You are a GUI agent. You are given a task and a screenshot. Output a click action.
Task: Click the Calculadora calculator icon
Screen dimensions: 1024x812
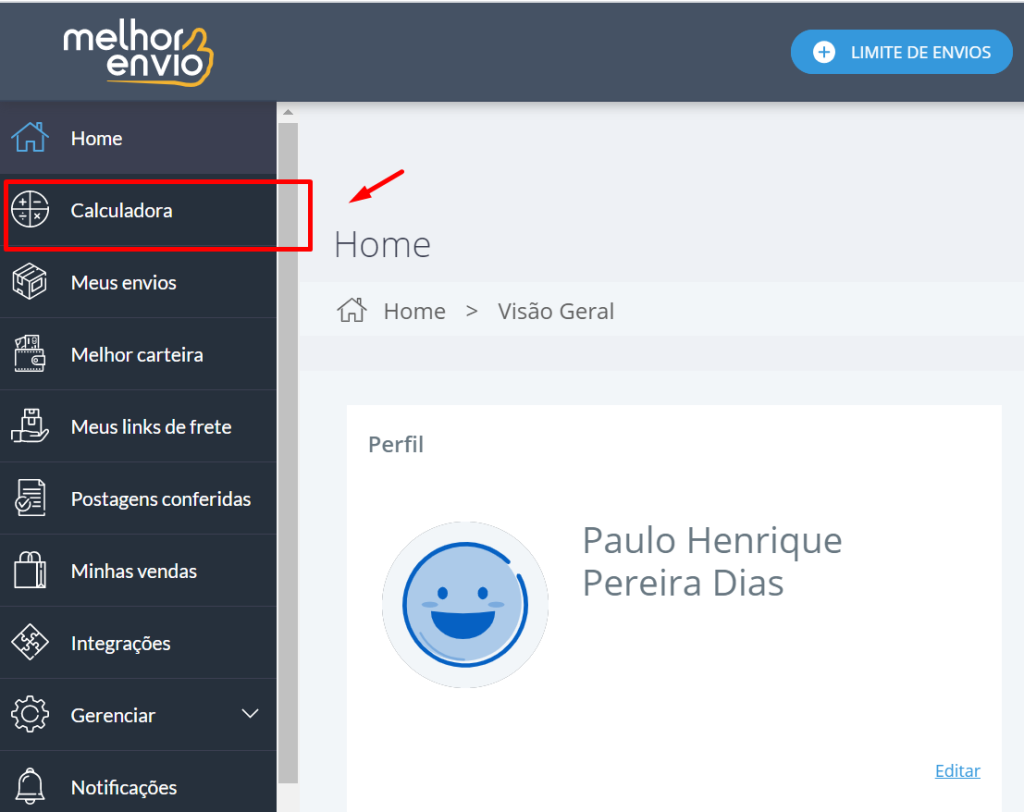[x=31, y=210]
